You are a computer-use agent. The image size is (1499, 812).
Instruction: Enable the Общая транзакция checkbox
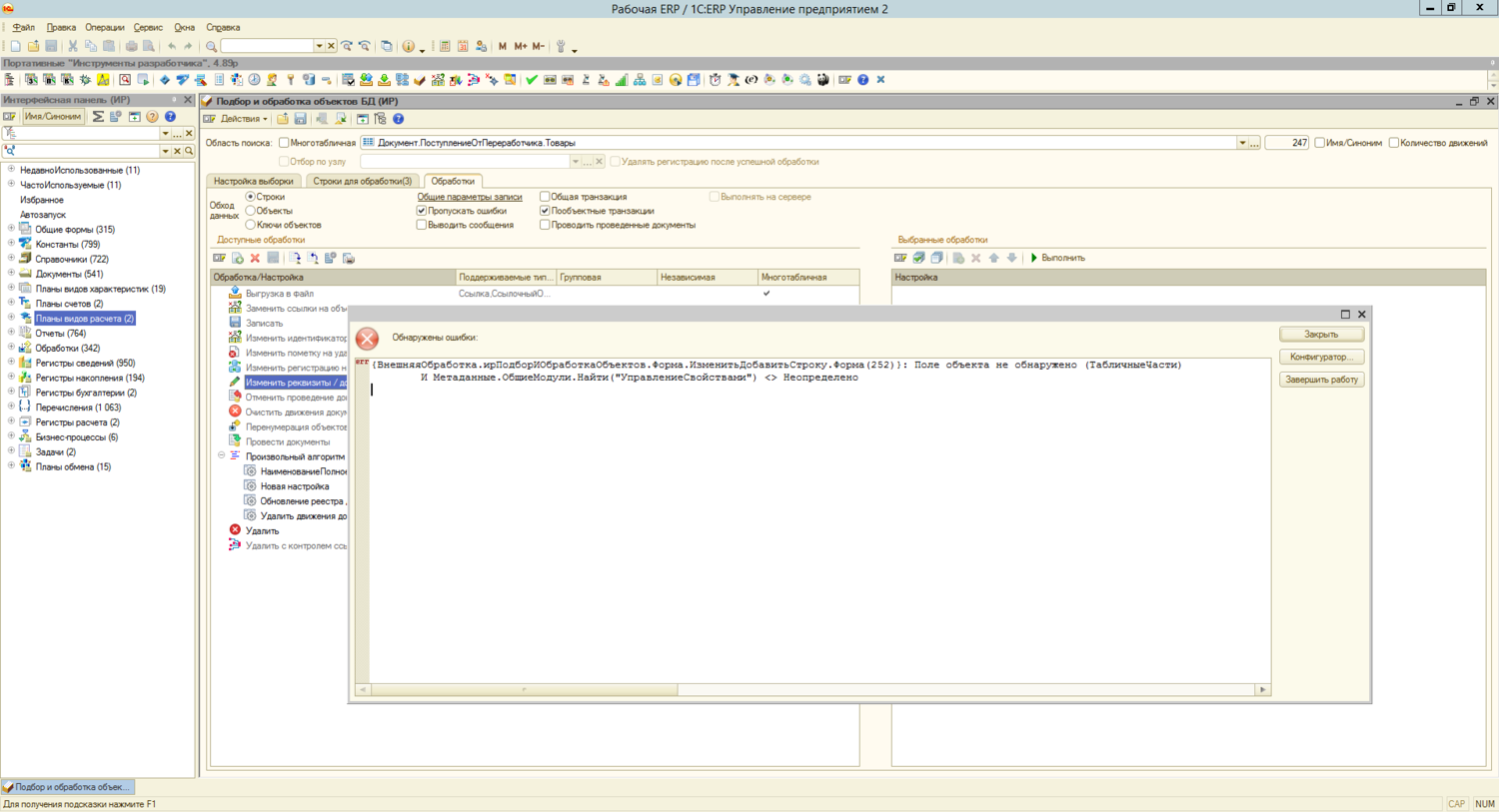pyautogui.click(x=545, y=197)
